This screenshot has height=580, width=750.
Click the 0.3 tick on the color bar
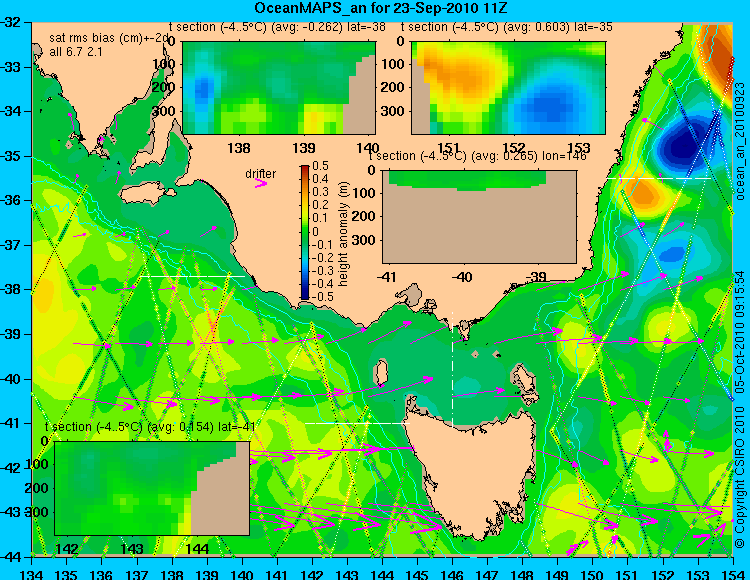[x=320, y=192]
